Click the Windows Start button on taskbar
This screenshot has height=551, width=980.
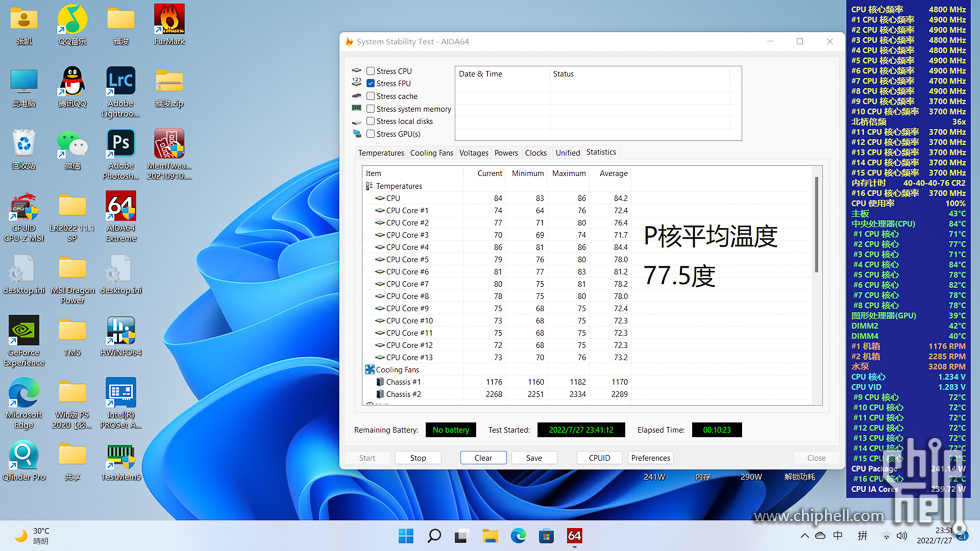tap(406, 536)
